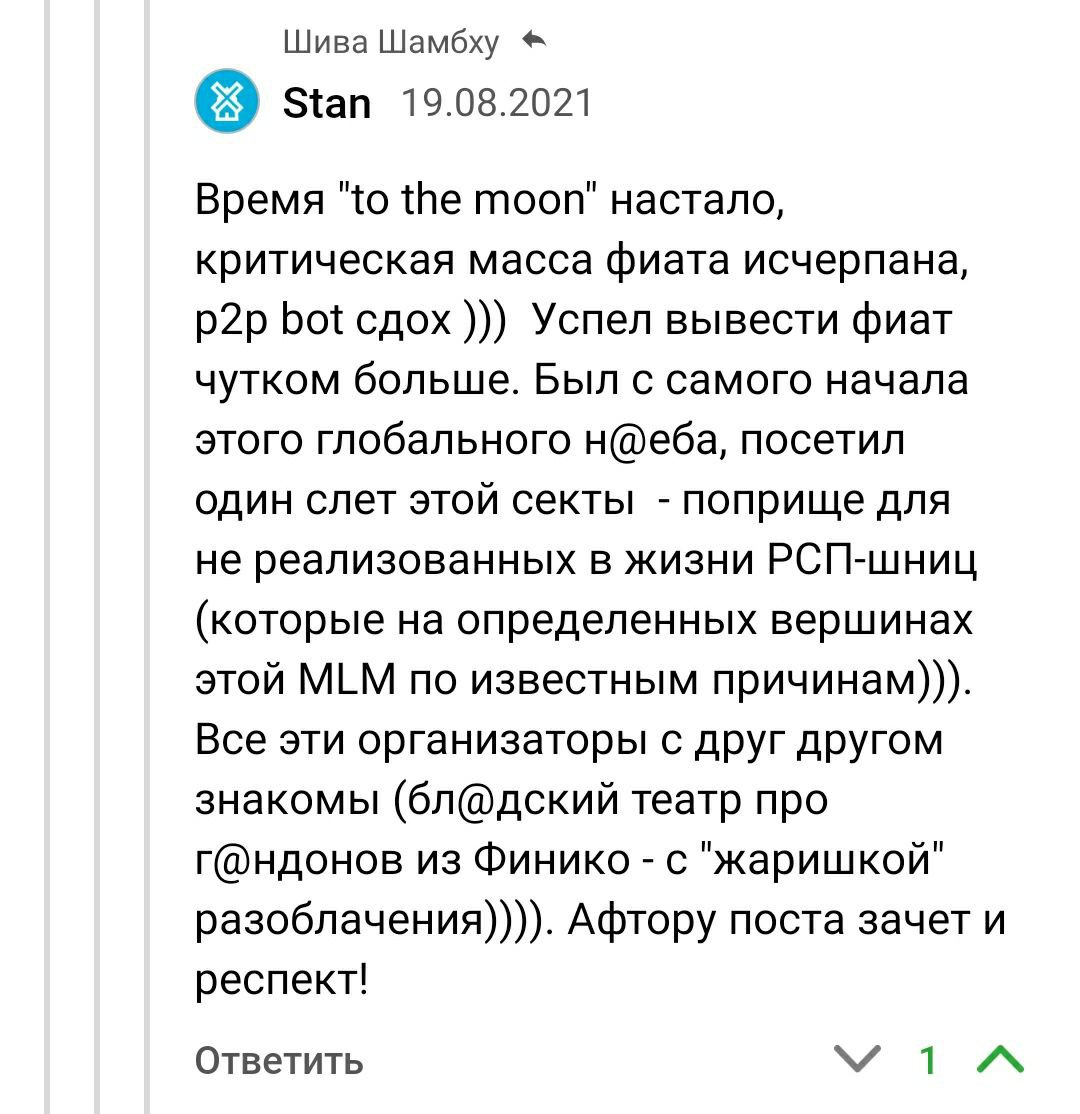
Task: Collapse the branch via the middle vertical line
Action: pyautogui.click(x=97, y=557)
